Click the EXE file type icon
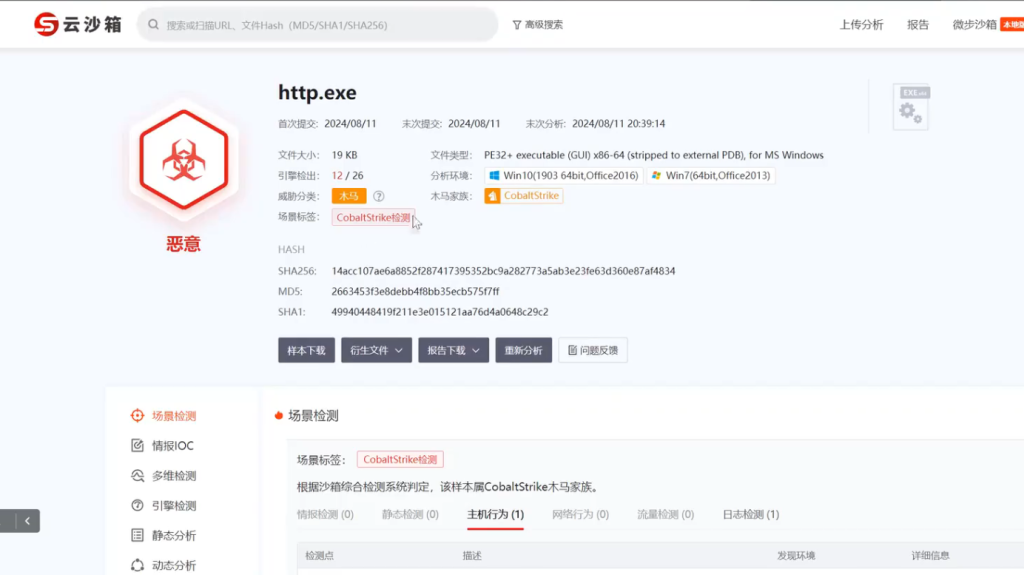Screen dimensions: 1024x575 pyautogui.click(x=911, y=107)
